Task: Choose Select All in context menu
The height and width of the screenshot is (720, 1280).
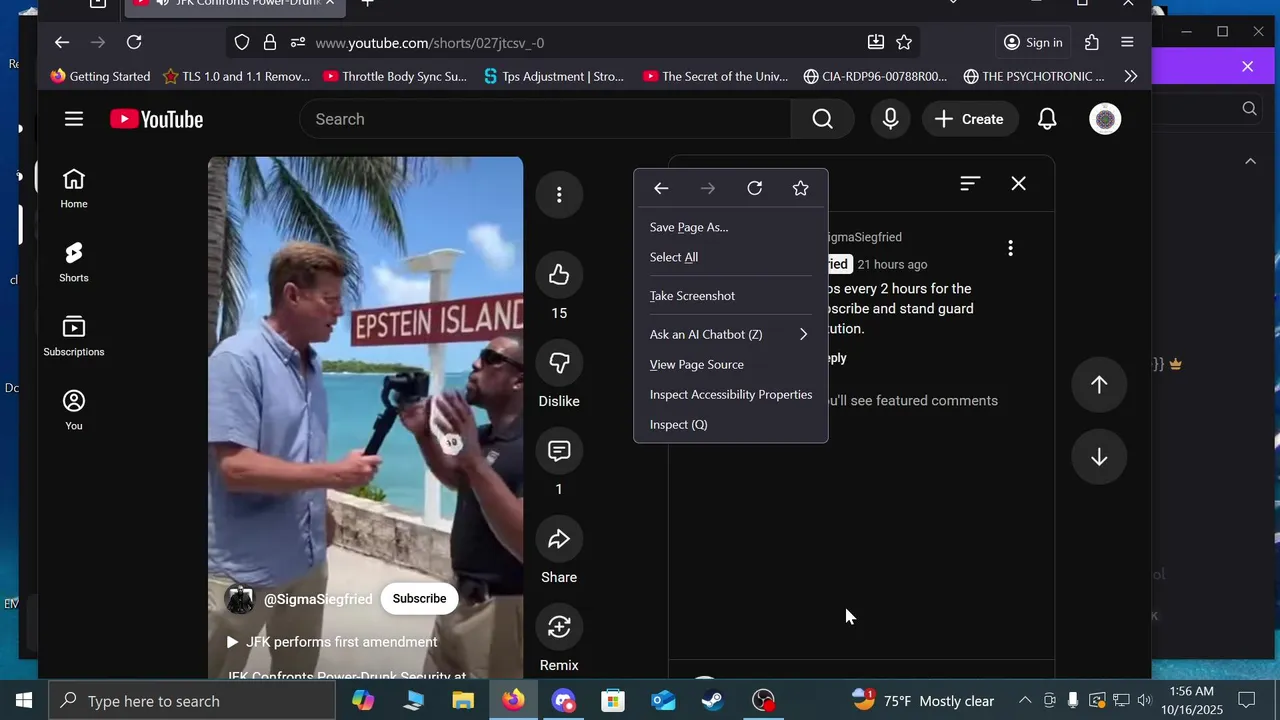Action: tap(731, 257)
